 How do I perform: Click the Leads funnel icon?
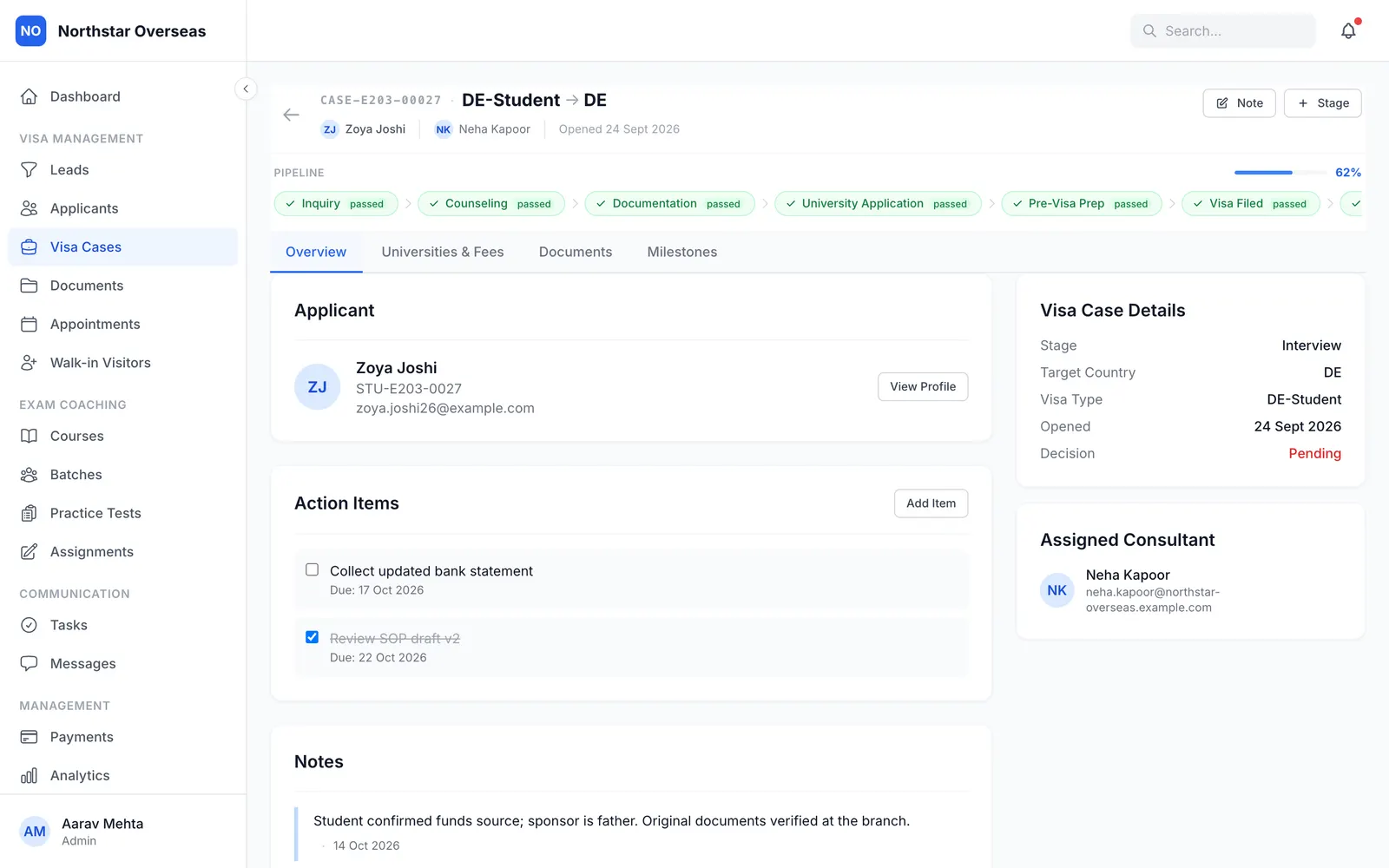point(29,170)
